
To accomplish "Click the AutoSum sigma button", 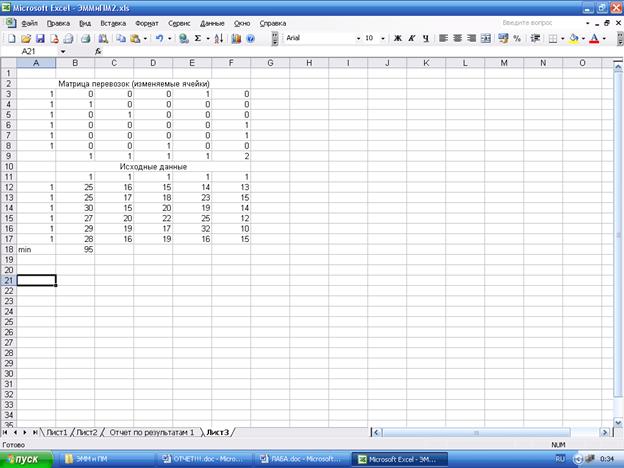I will click(x=198, y=39).
